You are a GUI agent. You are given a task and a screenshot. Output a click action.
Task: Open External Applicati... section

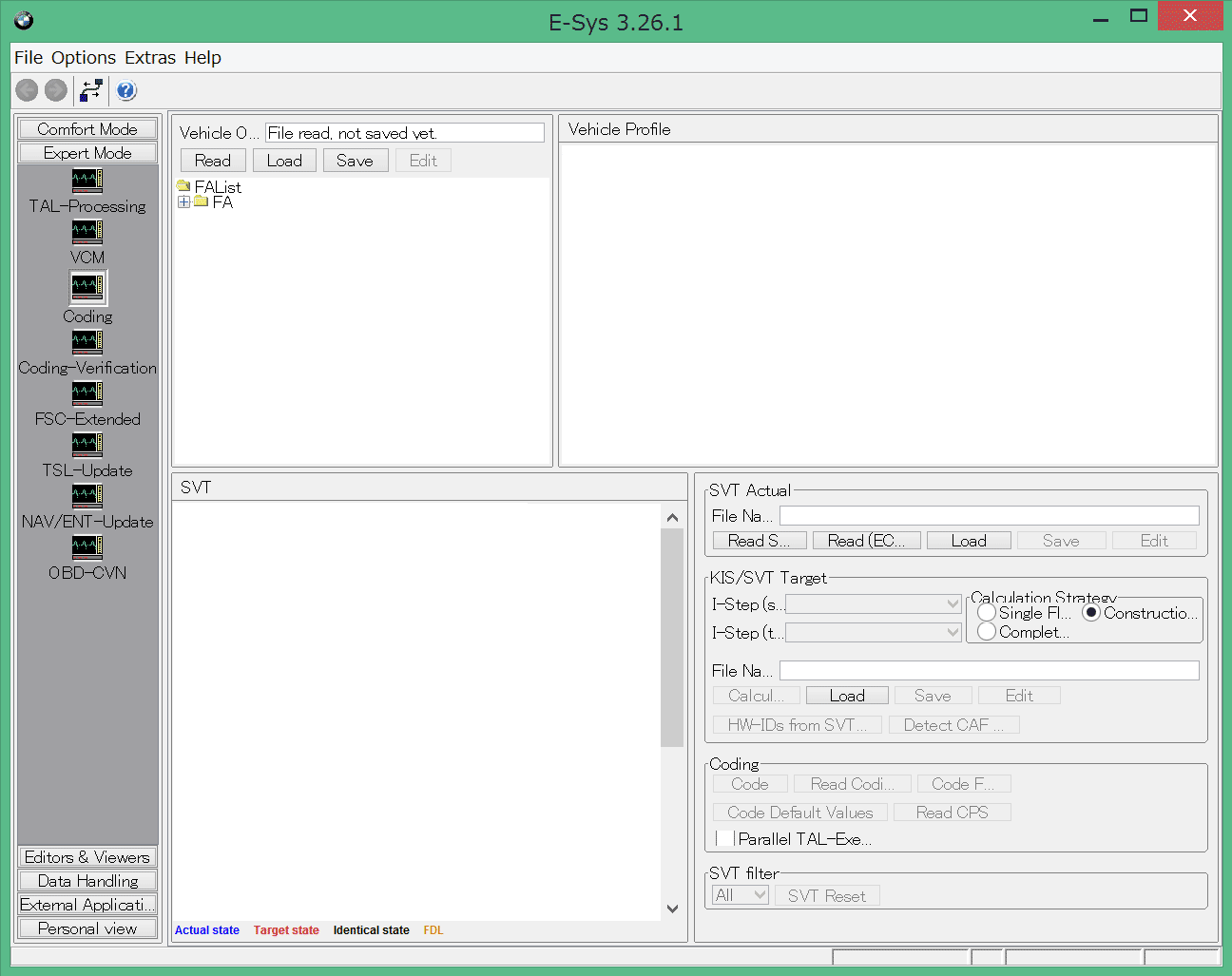[87, 905]
